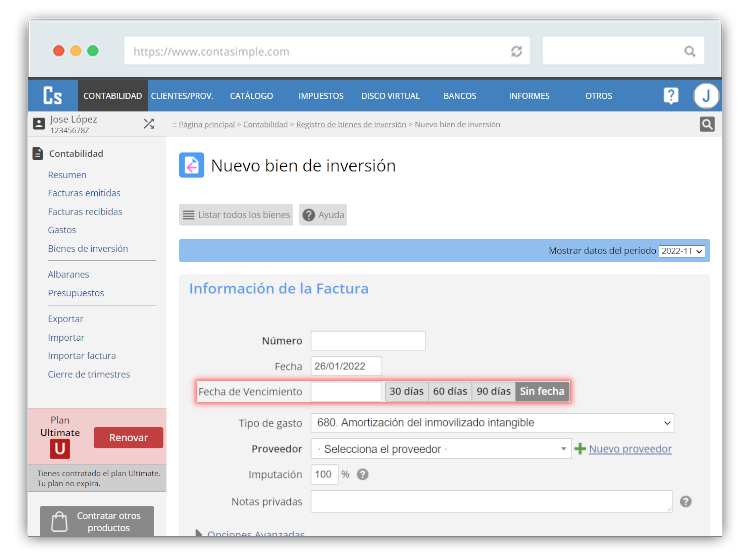
Task: Click the Ultimate plan U badge
Action: point(60,449)
